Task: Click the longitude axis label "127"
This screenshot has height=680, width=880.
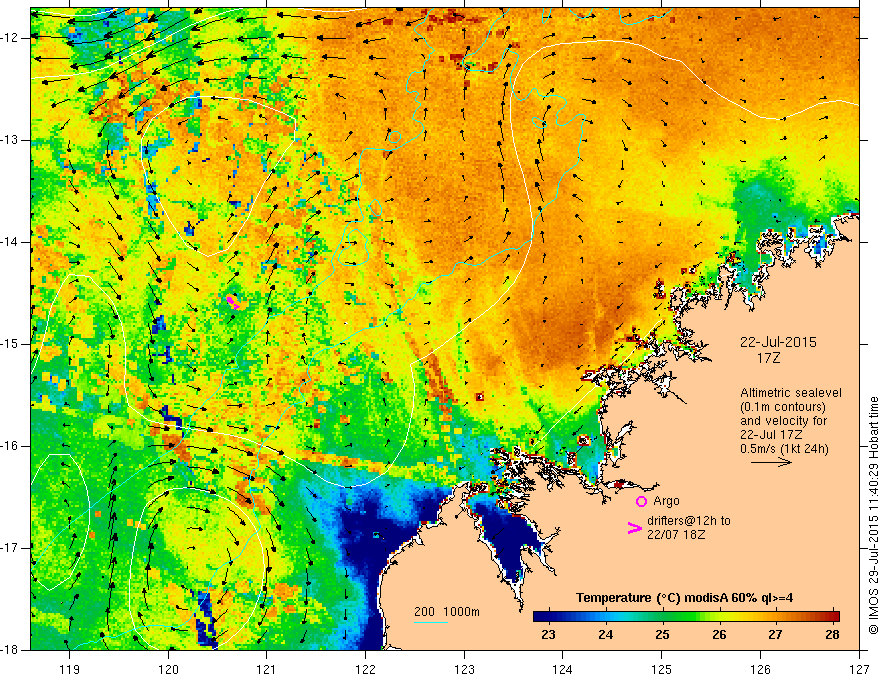Action: click(x=859, y=669)
